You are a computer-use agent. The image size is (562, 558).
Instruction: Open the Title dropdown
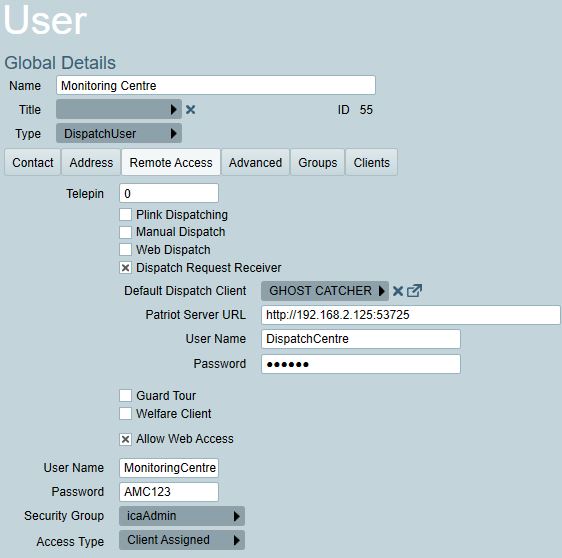pos(119,109)
